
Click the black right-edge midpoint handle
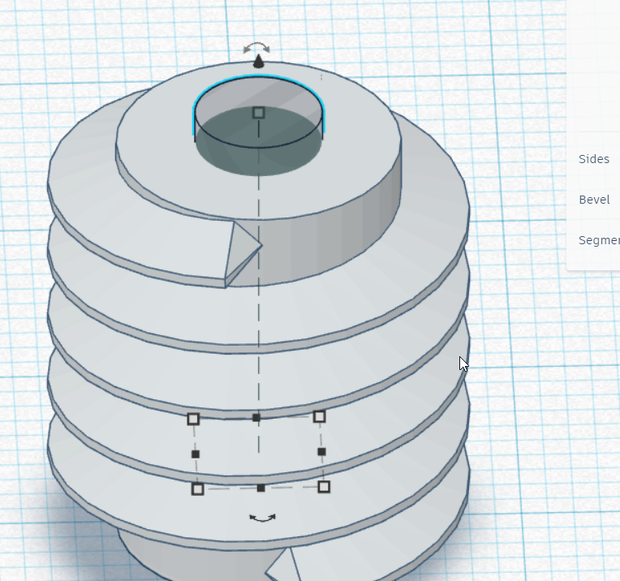[x=322, y=452]
